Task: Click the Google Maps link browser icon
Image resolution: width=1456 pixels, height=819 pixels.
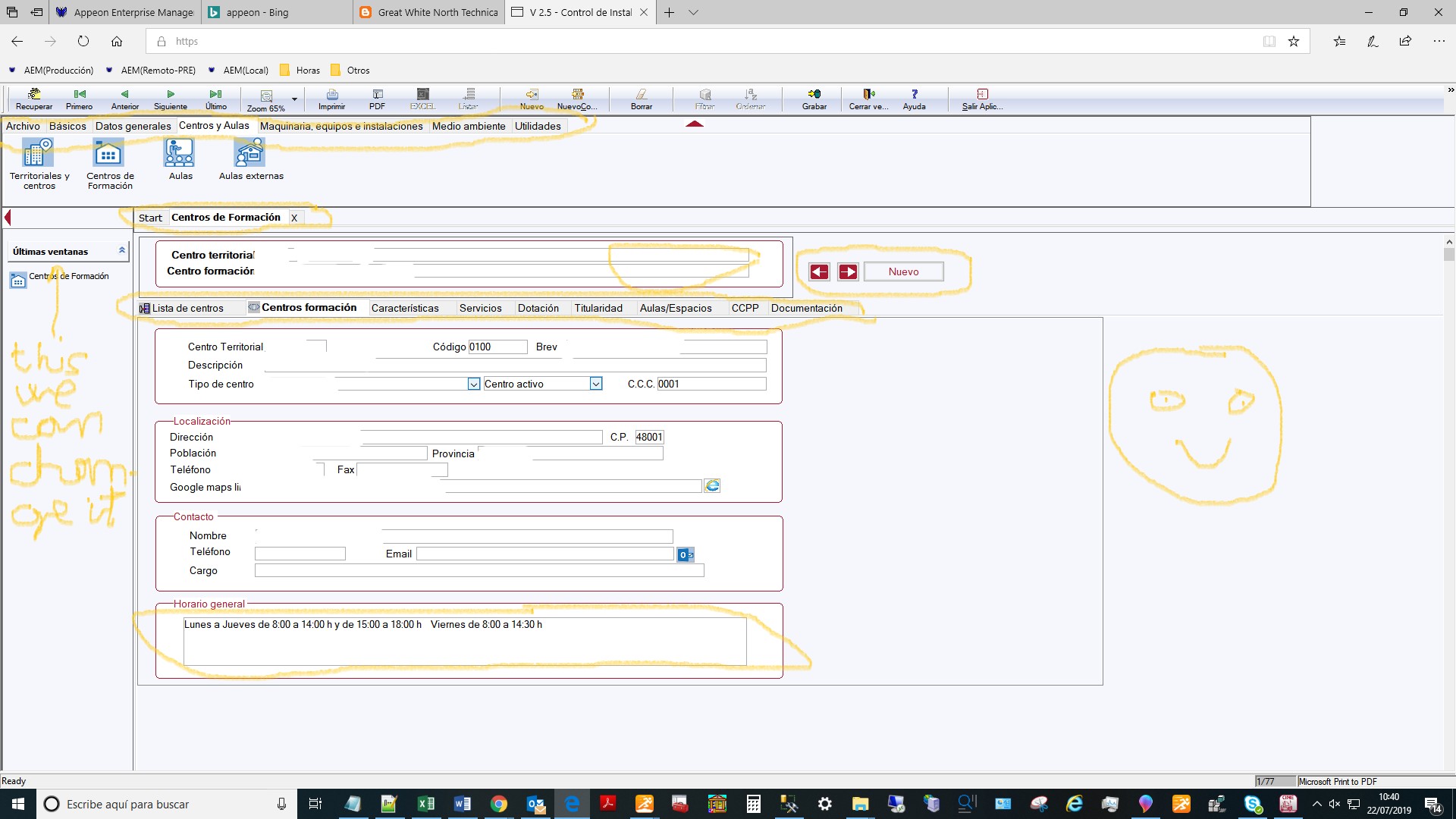Action: pyautogui.click(x=712, y=486)
